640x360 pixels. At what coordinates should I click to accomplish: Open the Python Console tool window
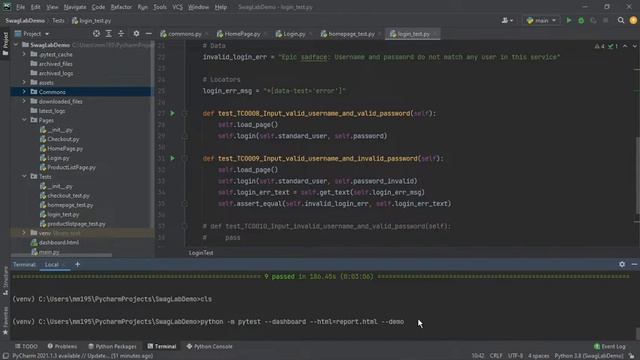209,346
